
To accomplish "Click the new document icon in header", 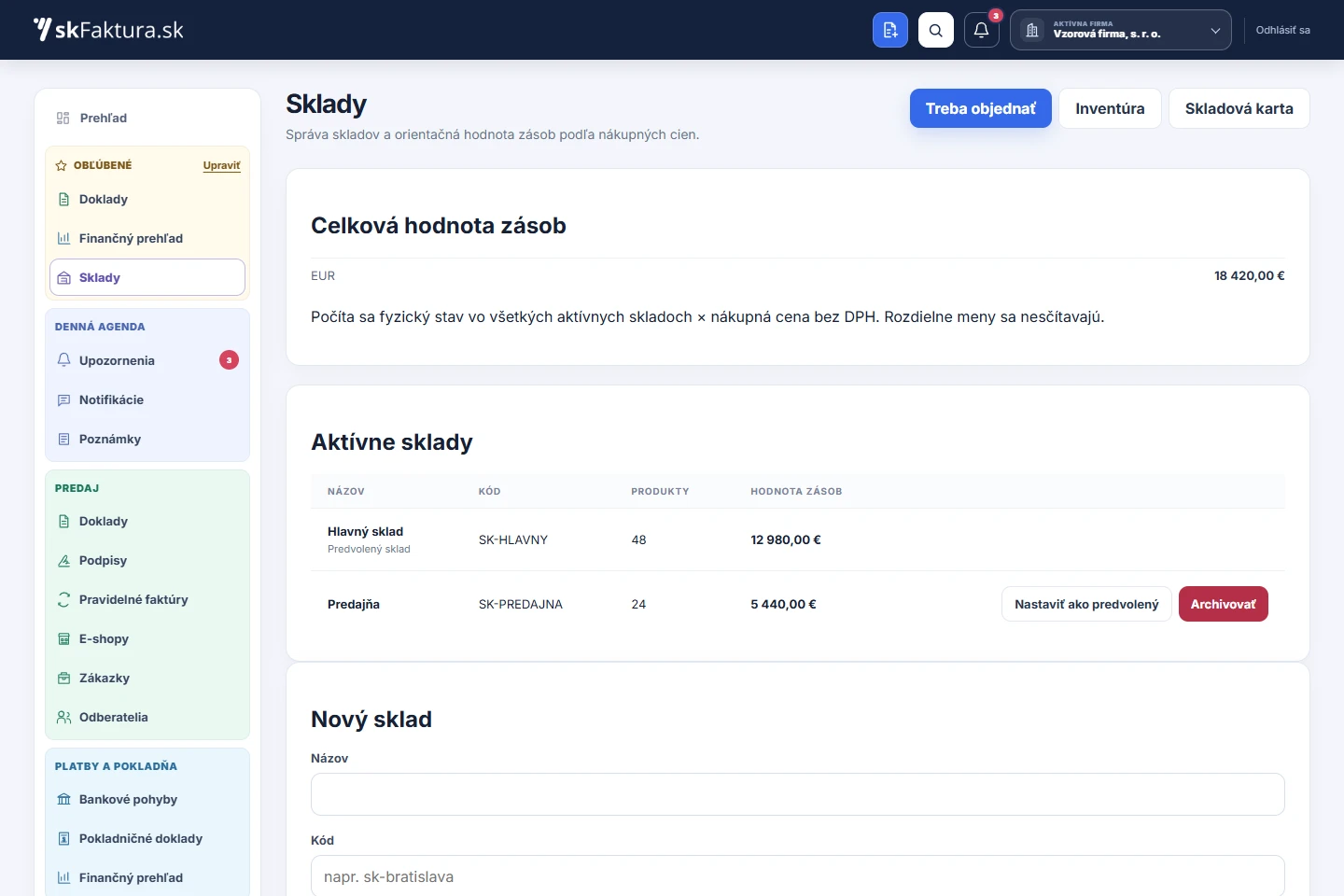I will [889, 30].
